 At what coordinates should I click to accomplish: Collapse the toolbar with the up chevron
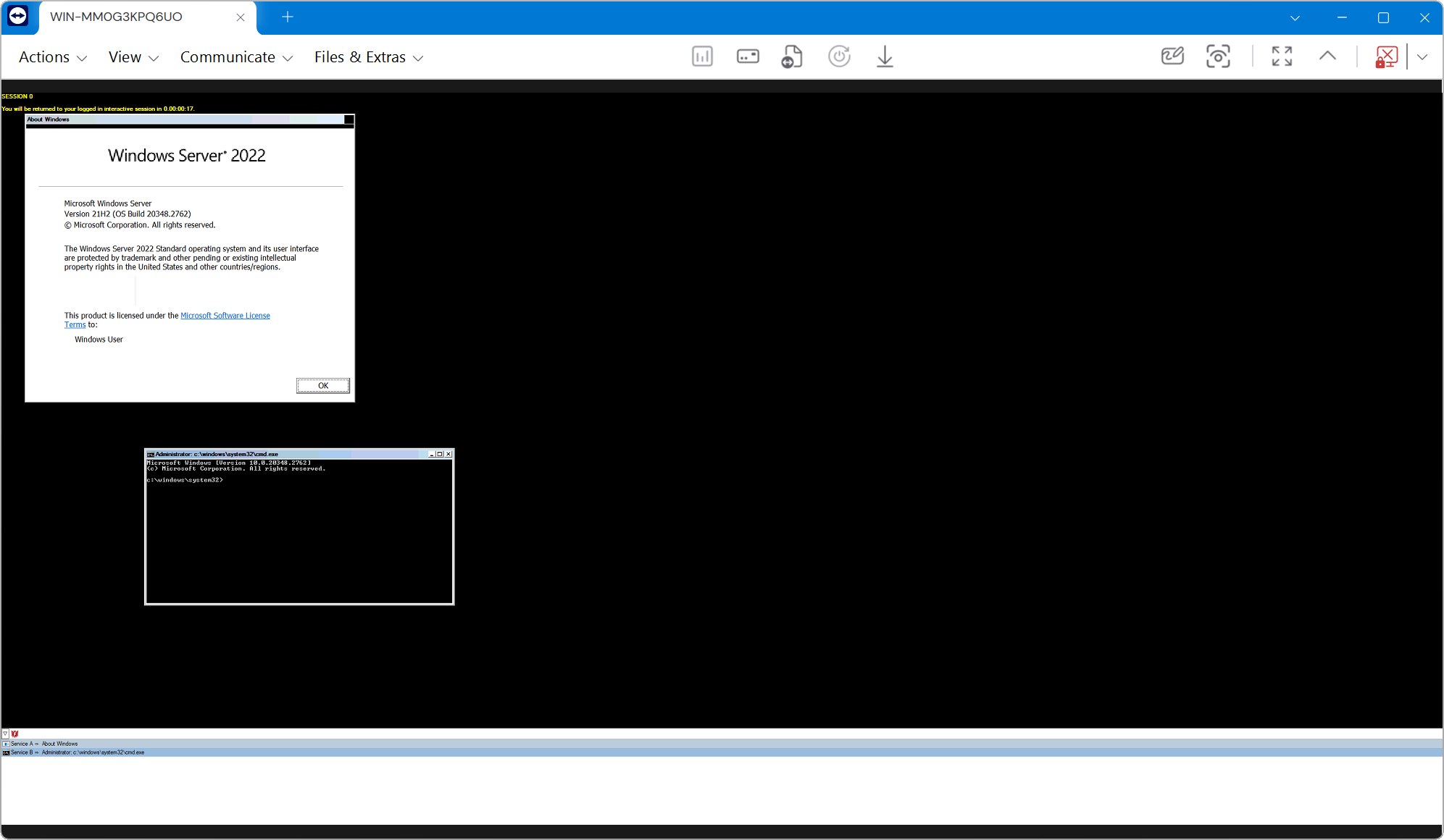[1327, 56]
